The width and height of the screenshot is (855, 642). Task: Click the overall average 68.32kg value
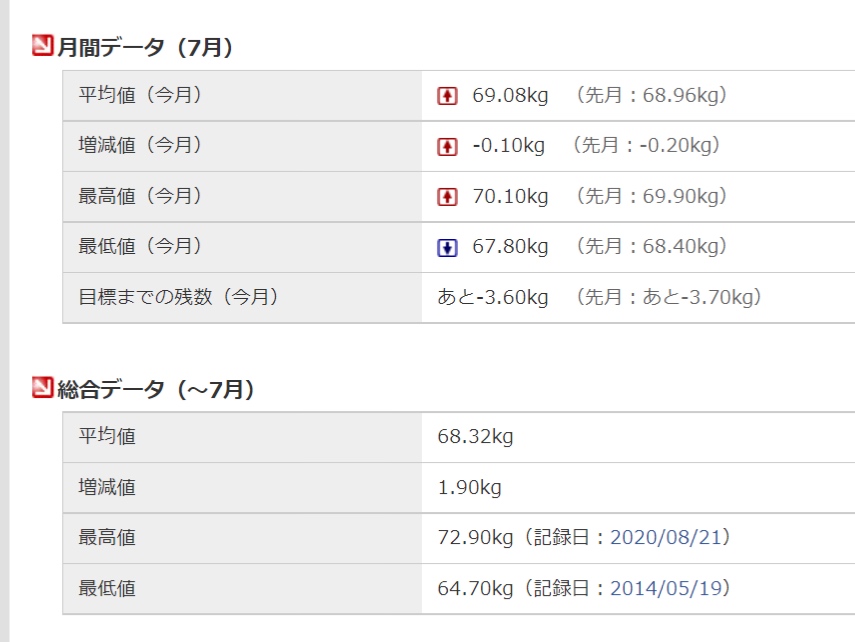(x=475, y=436)
